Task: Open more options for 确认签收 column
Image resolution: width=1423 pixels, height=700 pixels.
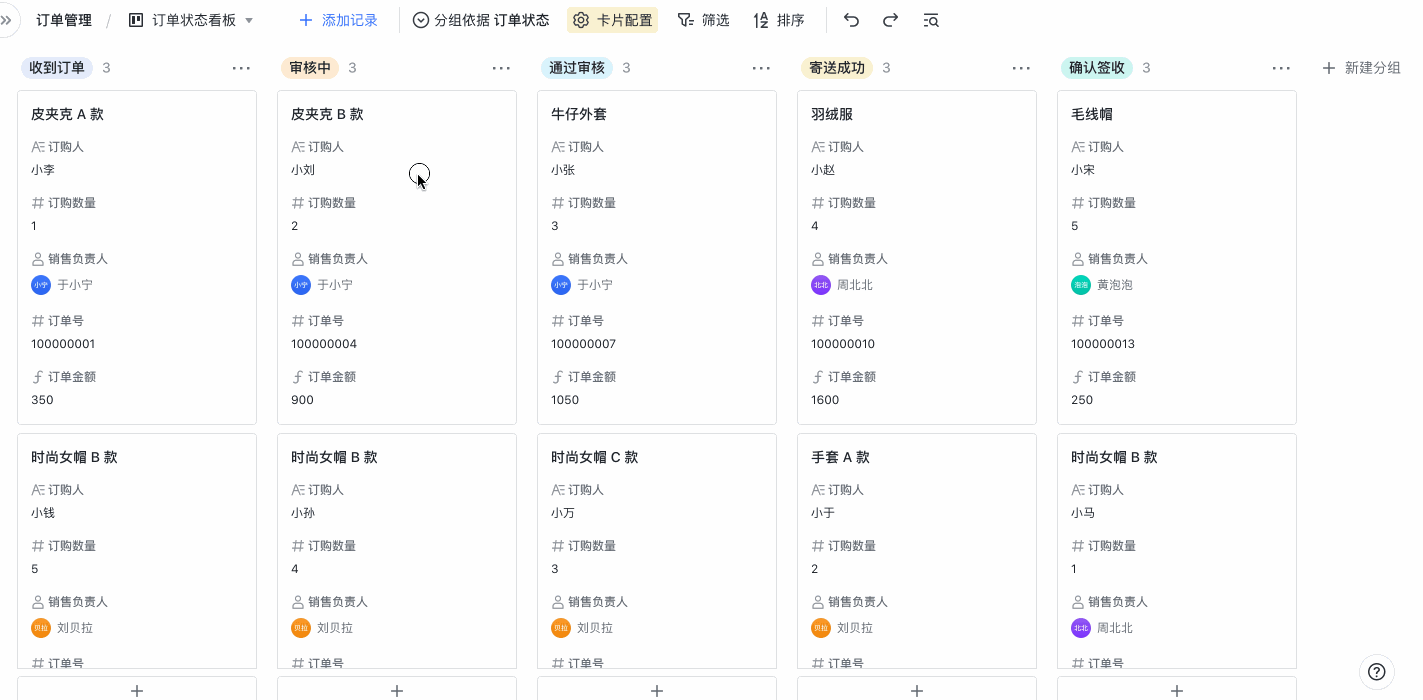Action: pos(1281,68)
